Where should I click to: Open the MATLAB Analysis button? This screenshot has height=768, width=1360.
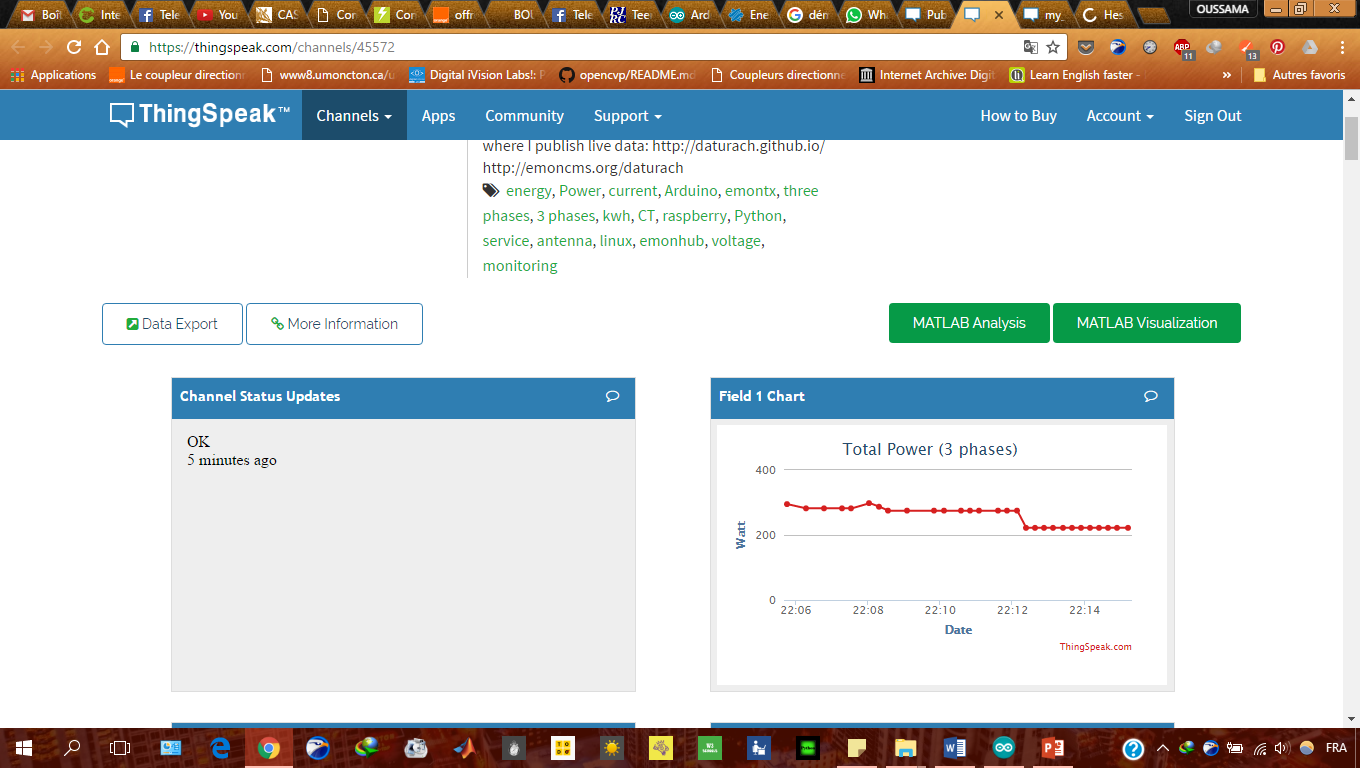coord(969,323)
